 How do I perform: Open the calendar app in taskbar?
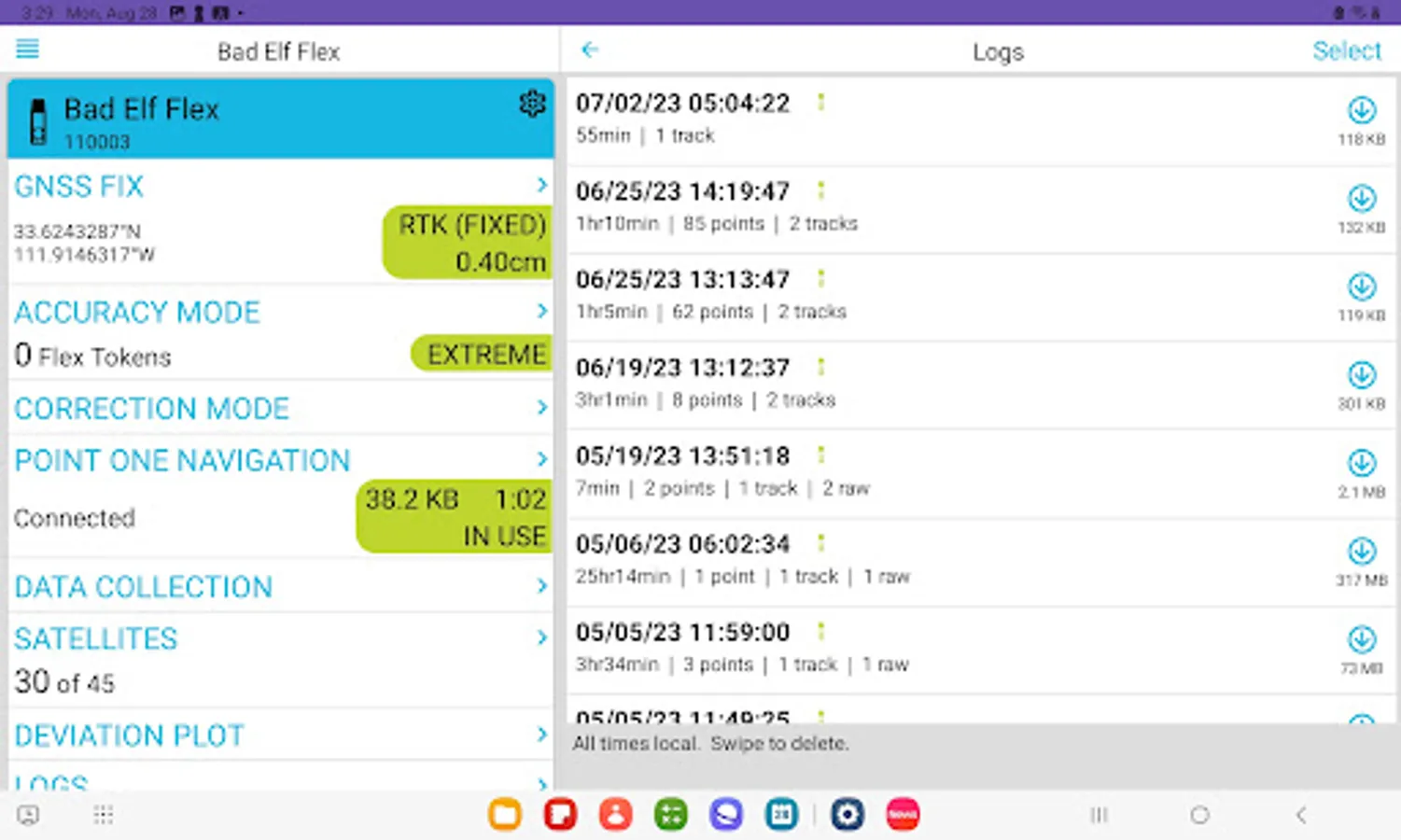tap(781, 815)
